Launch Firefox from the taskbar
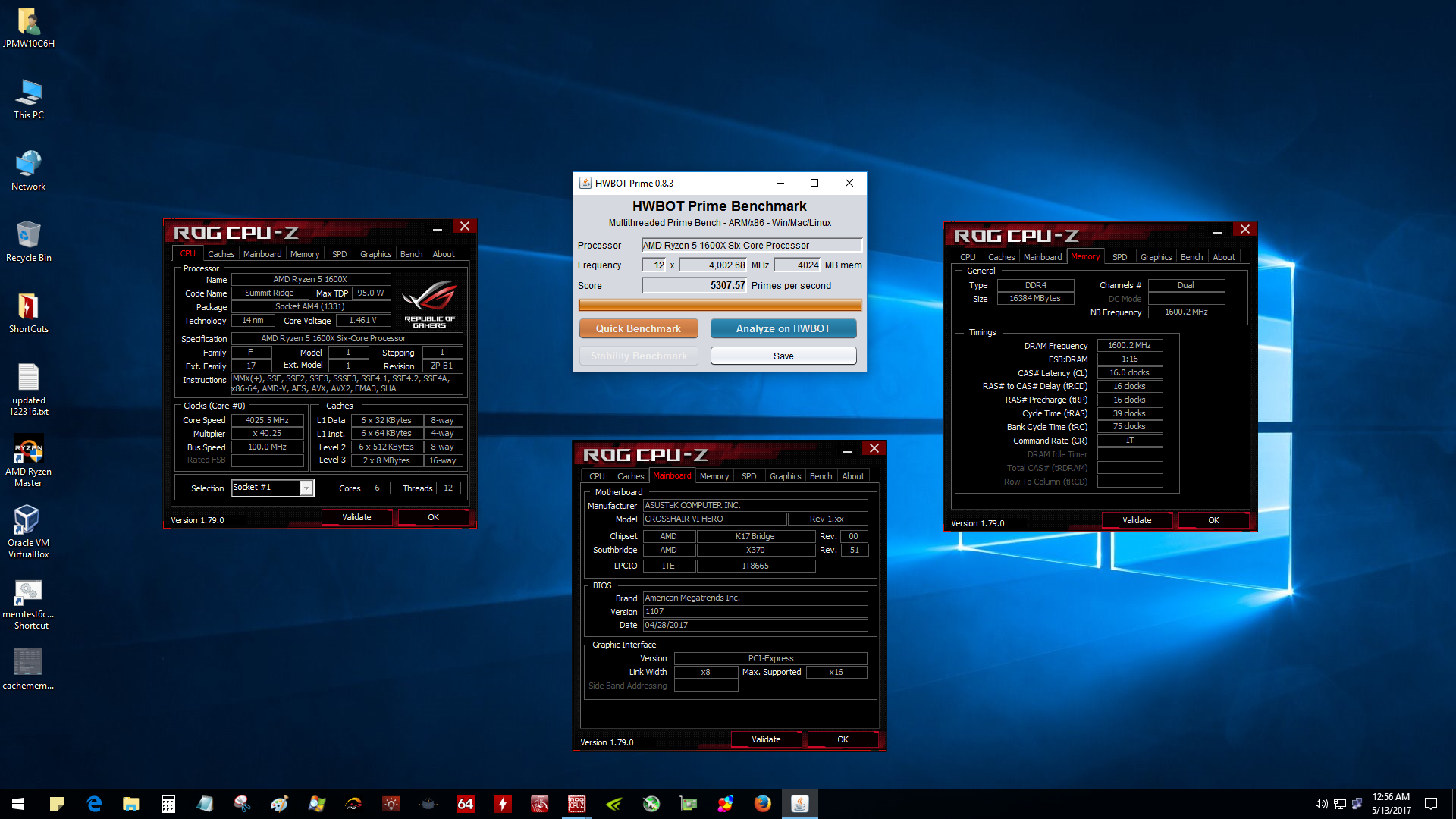The width and height of the screenshot is (1456, 819). [x=762, y=804]
